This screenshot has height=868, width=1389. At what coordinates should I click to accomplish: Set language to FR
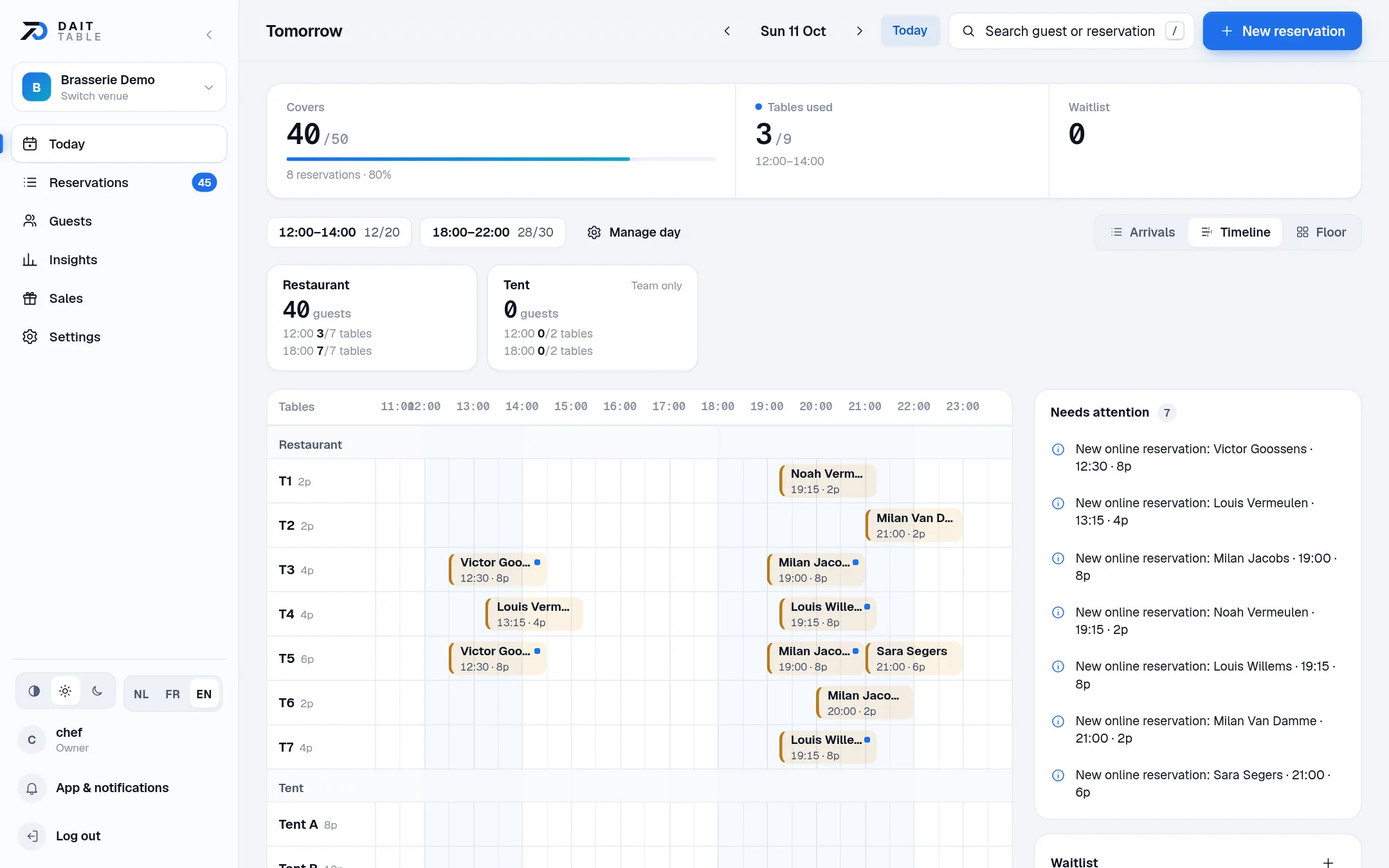[x=172, y=694]
